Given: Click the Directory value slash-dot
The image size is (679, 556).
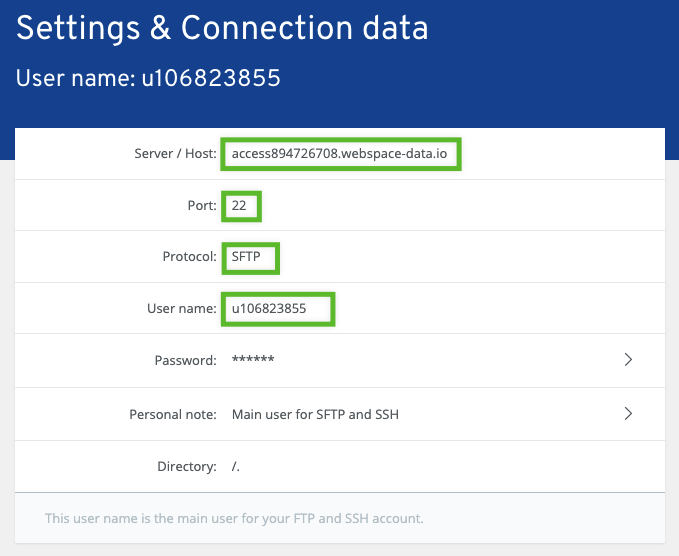Looking at the screenshot, I should click(x=236, y=466).
